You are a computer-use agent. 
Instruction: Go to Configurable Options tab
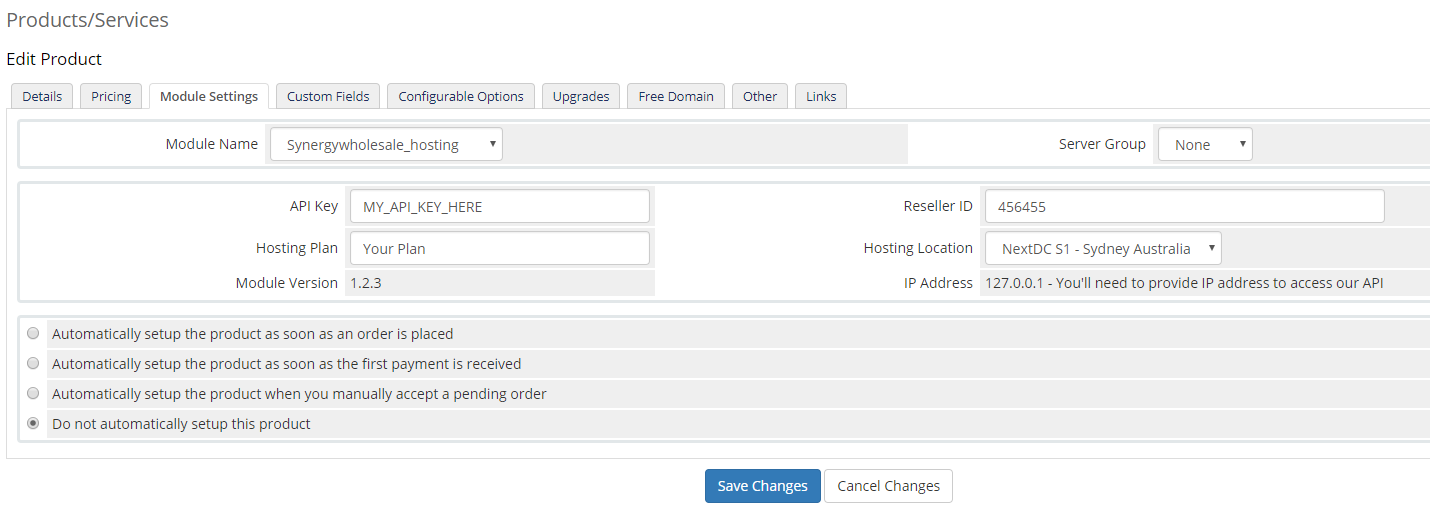[461, 96]
